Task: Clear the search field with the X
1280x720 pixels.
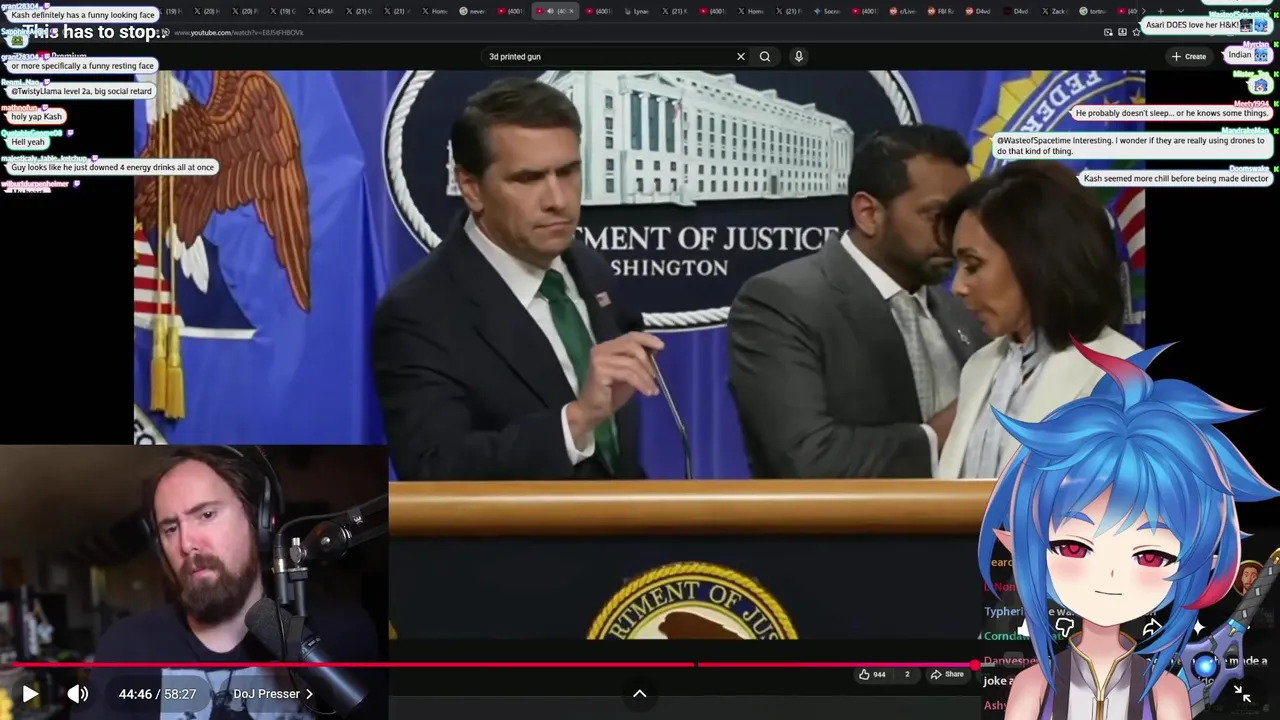Action: (x=741, y=56)
